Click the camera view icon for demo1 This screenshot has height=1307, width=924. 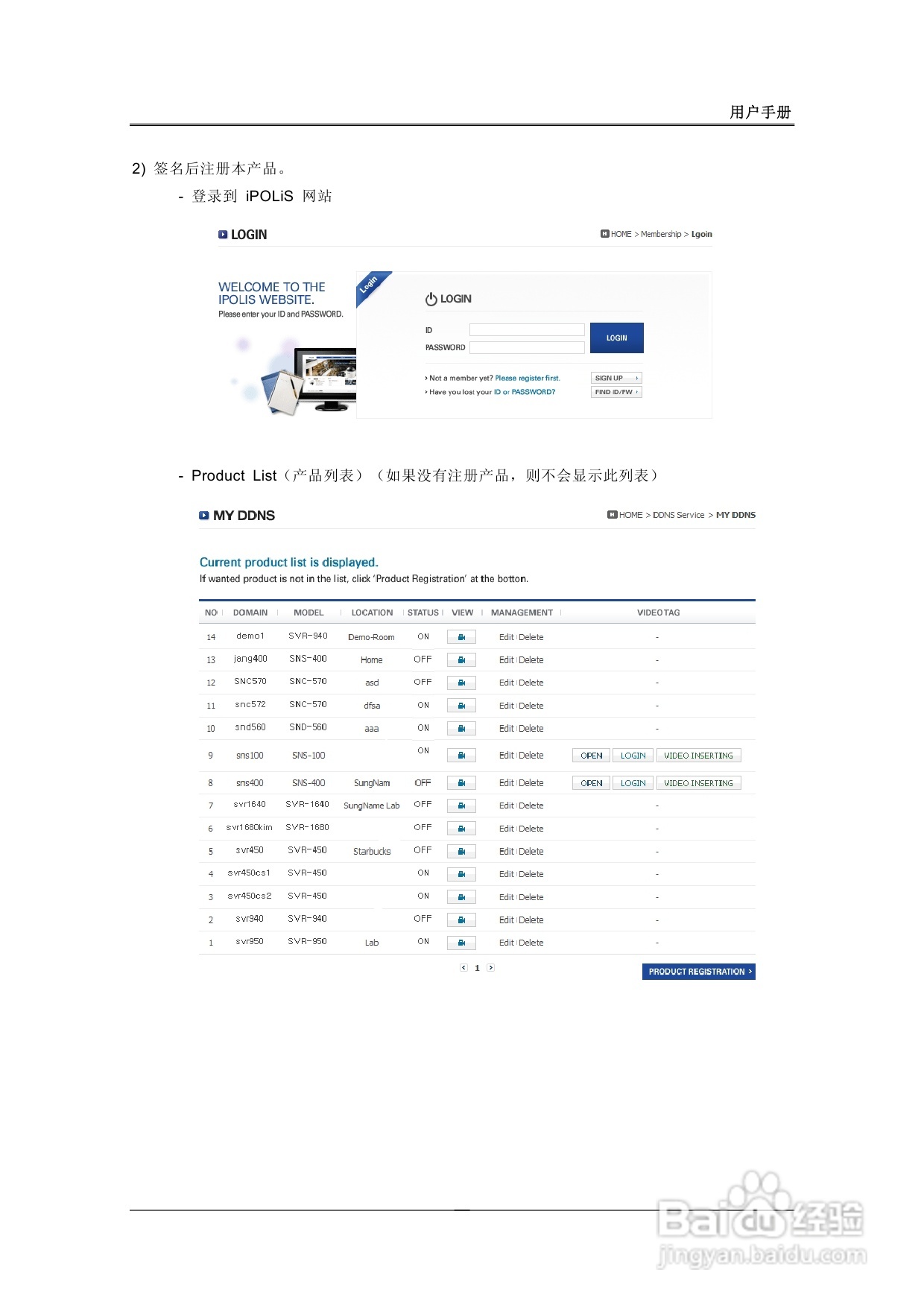click(461, 637)
